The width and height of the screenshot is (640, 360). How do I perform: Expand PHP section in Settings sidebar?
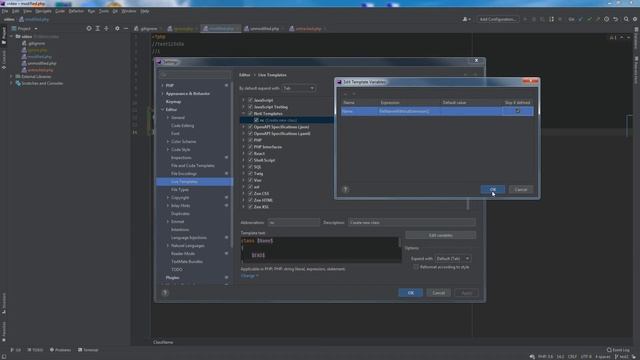click(x=162, y=85)
